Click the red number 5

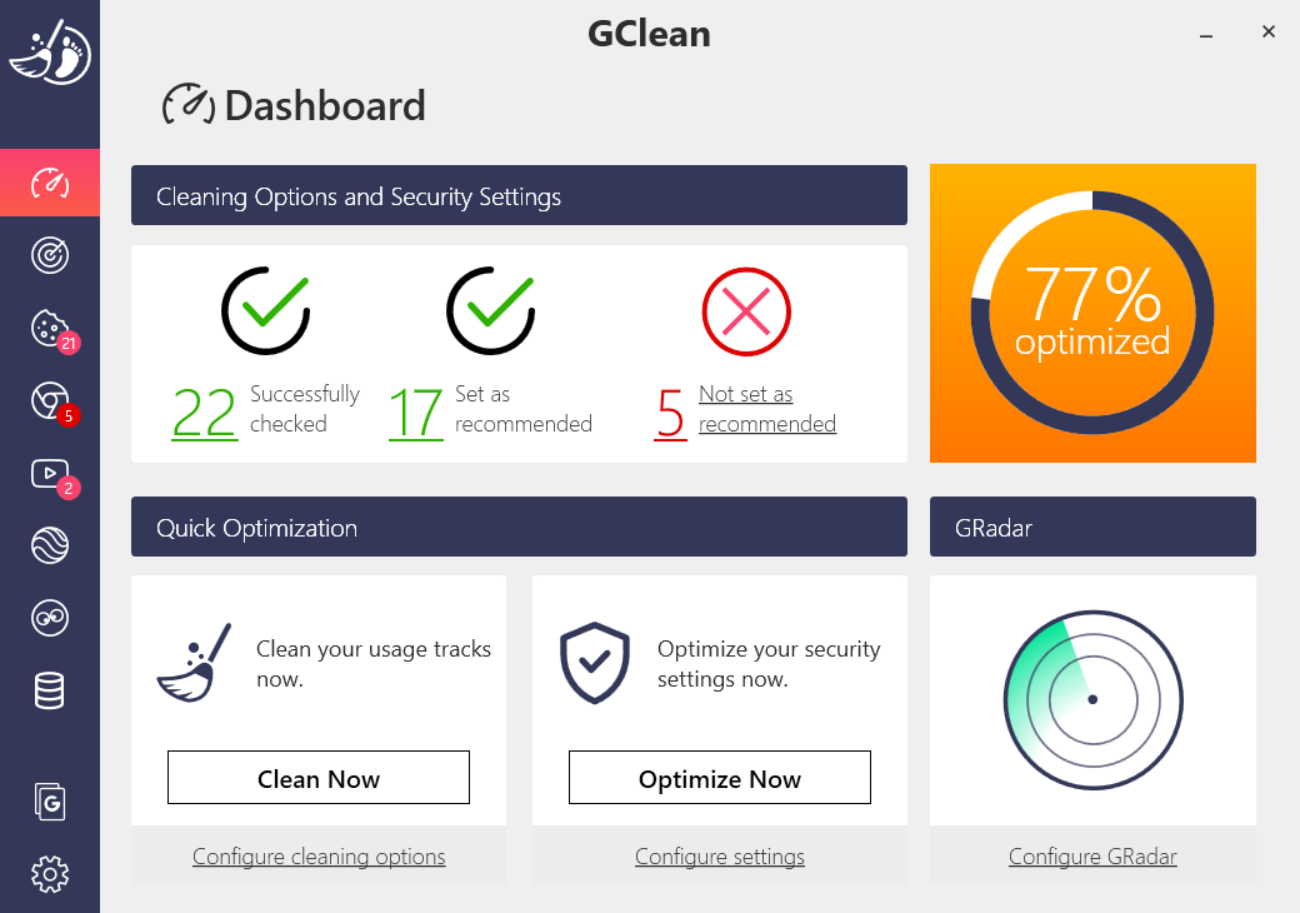pyautogui.click(x=671, y=413)
